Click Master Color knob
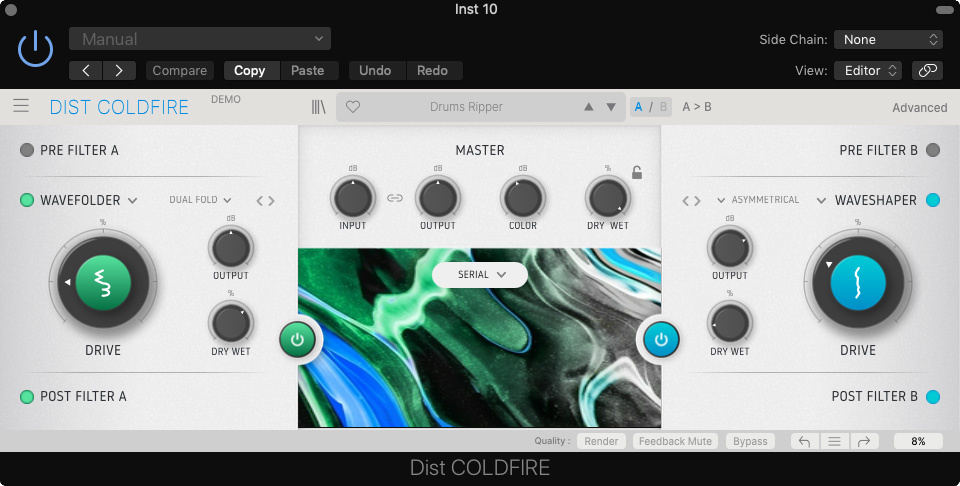This screenshot has width=960, height=486. pyautogui.click(x=523, y=198)
